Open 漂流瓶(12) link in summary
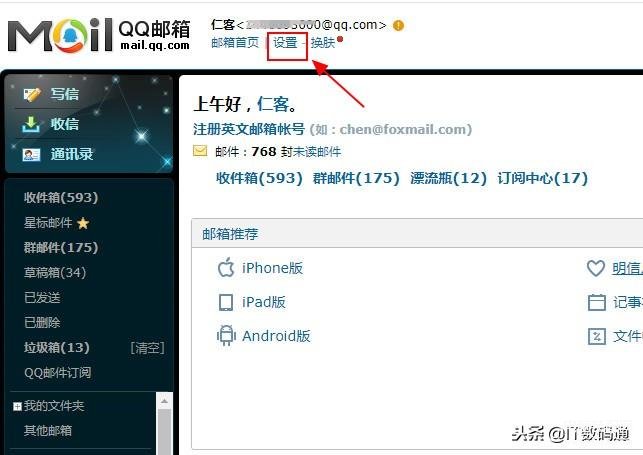643x455 pixels. pyautogui.click(x=449, y=178)
